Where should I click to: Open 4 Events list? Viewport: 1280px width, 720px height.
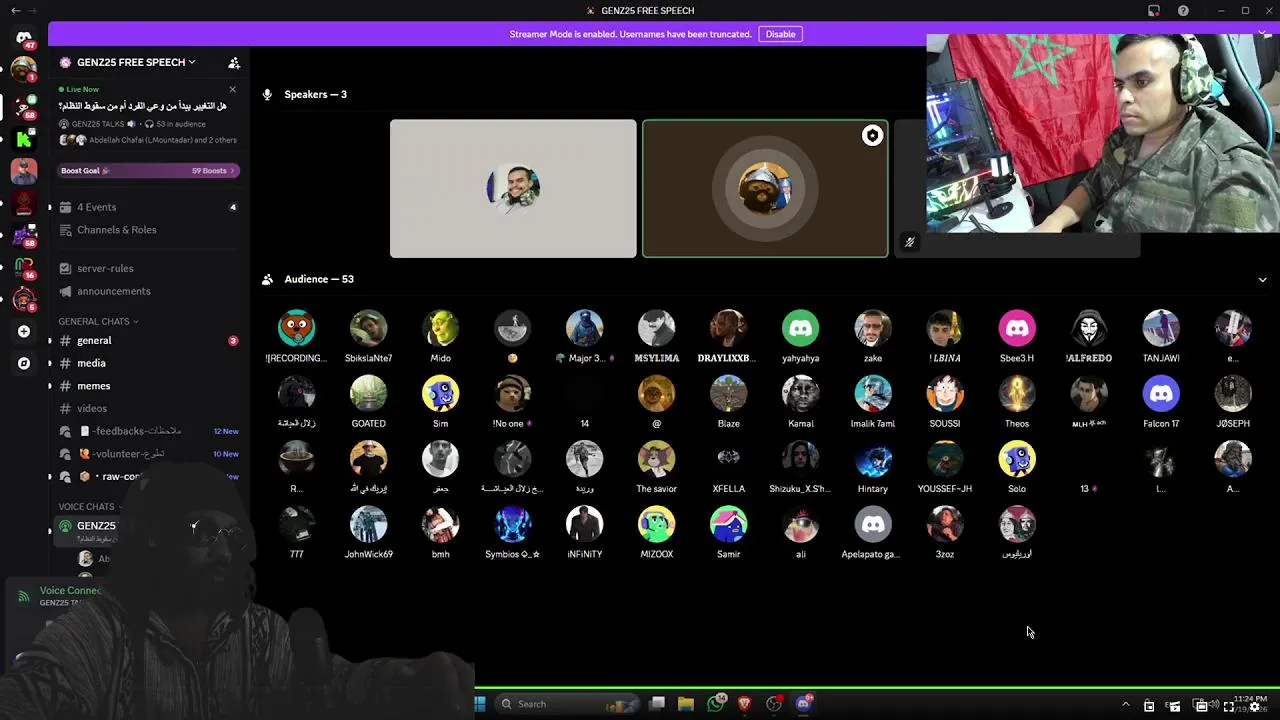[148, 207]
